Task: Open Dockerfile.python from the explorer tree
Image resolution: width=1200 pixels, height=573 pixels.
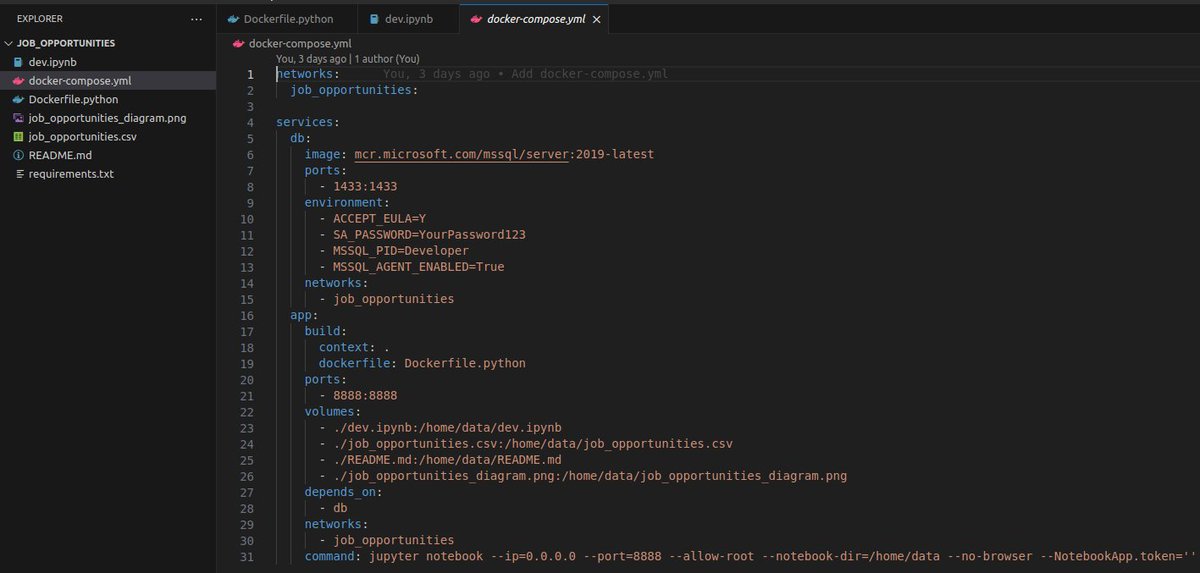Action: [x=73, y=99]
